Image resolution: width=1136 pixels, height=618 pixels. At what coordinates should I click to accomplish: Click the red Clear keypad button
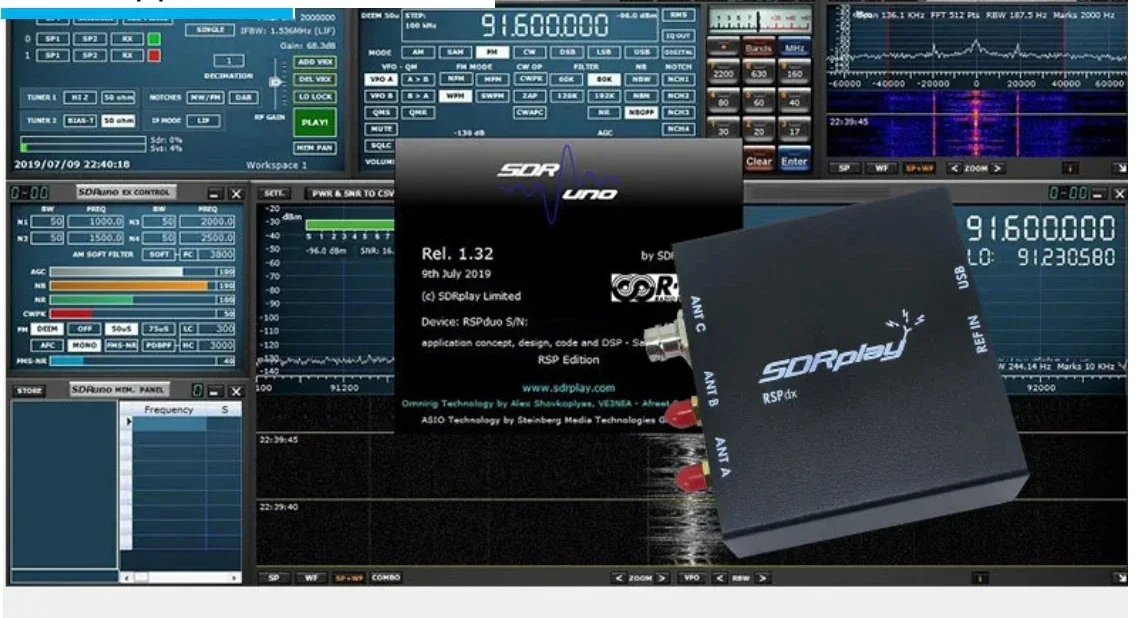click(759, 161)
